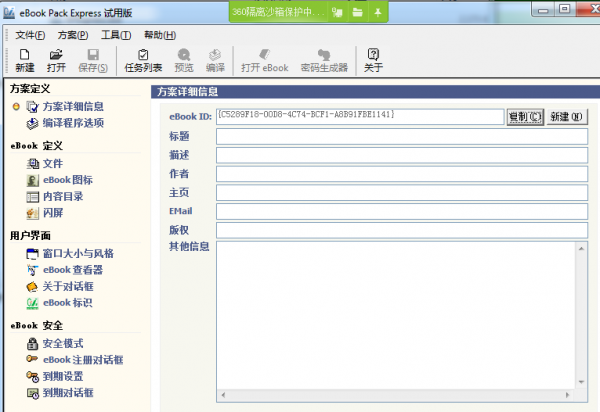Click the 新建(N) button beside eBook ID
Image resolution: width=600 pixels, height=412 pixels.
(x=566, y=117)
